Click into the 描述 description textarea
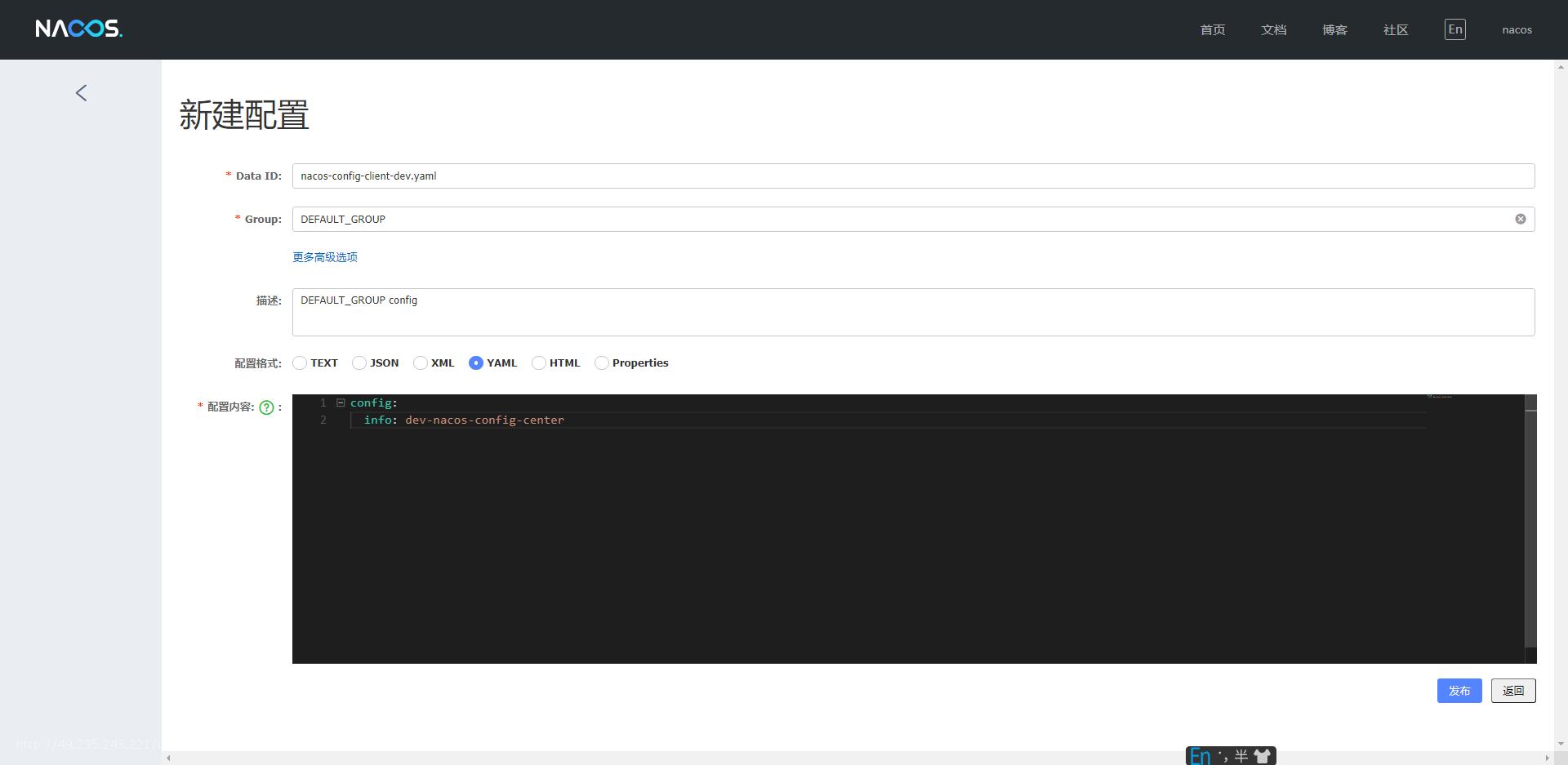 tap(914, 312)
